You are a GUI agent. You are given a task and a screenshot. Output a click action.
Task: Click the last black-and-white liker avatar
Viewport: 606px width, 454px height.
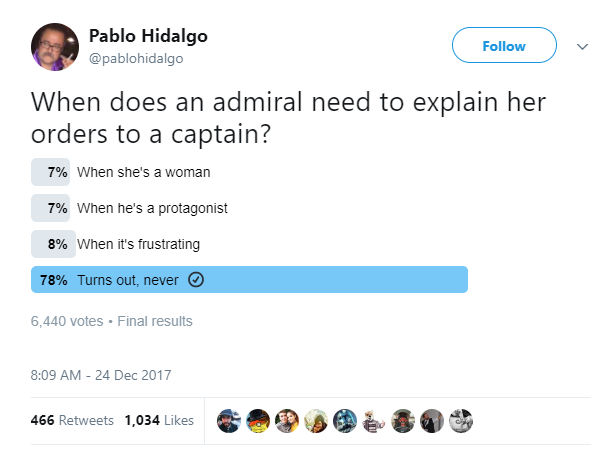point(461,421)
